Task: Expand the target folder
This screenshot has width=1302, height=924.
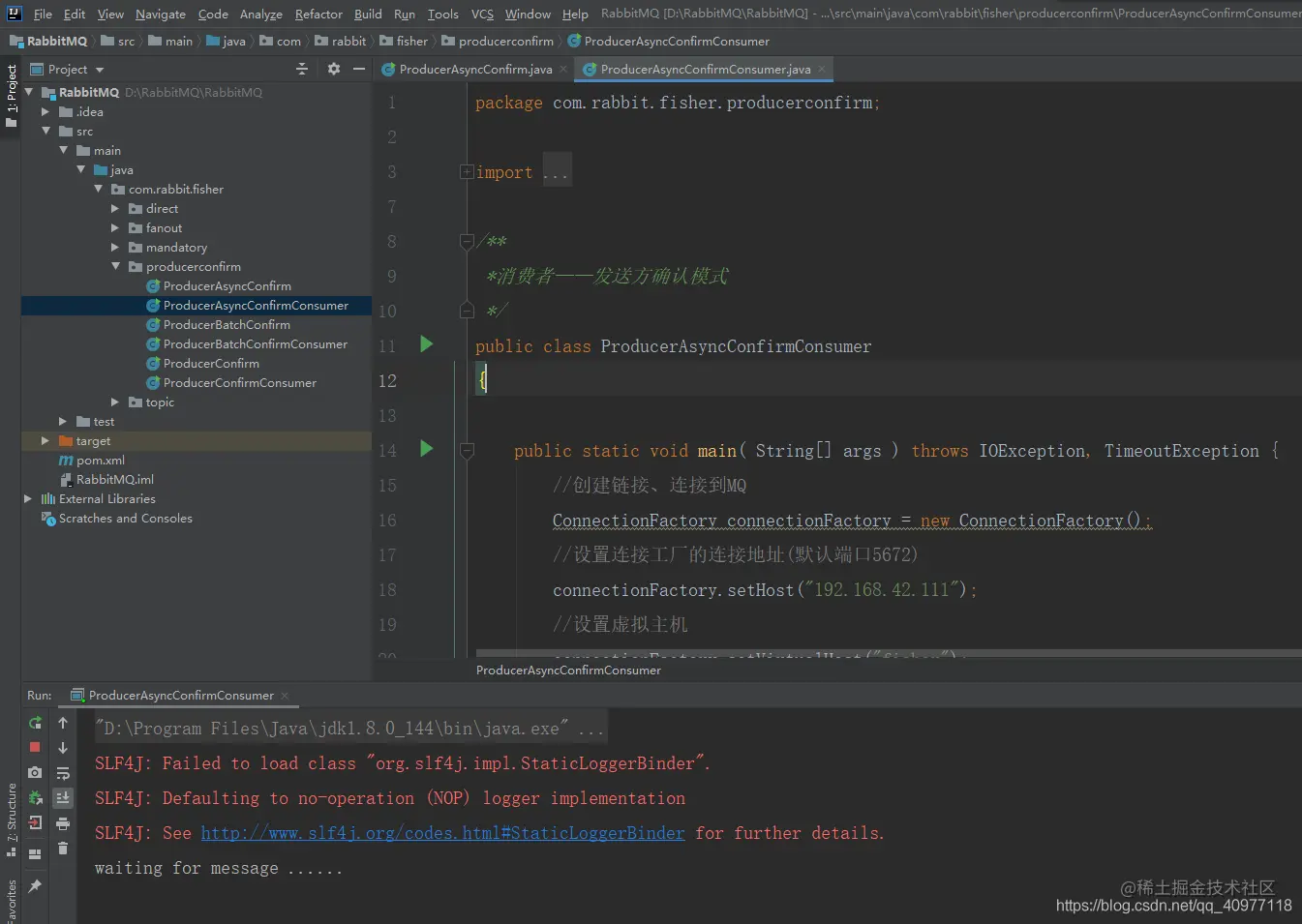Action: coord(45,441)
